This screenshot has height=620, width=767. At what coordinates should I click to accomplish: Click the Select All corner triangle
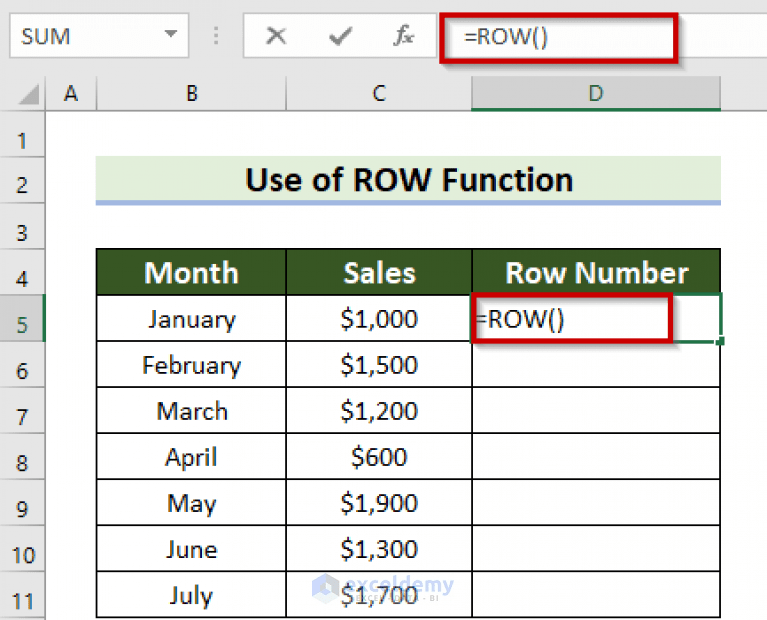(29, 94)
